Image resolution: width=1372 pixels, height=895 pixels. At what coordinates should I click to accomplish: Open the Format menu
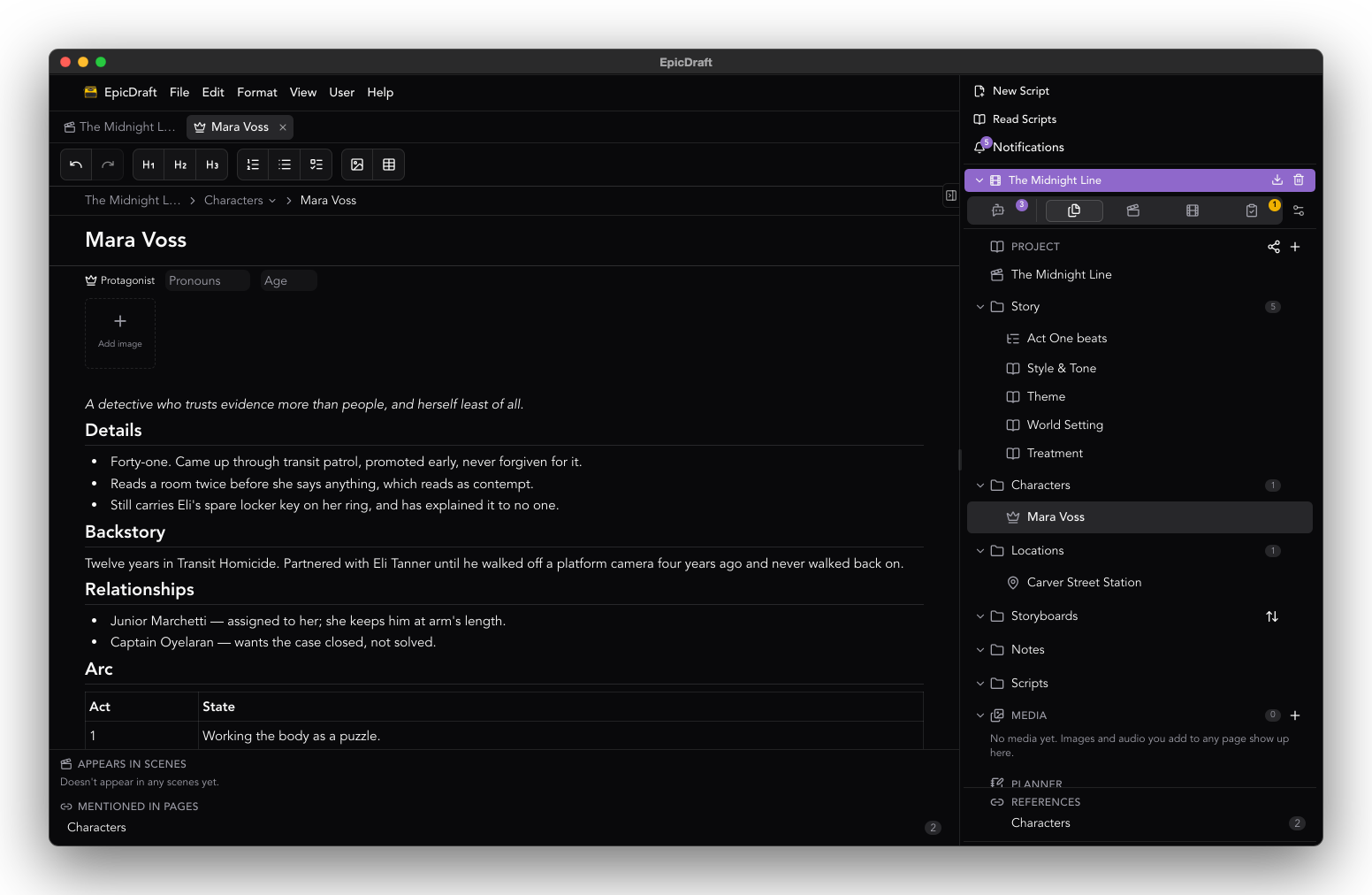point(257,92)
